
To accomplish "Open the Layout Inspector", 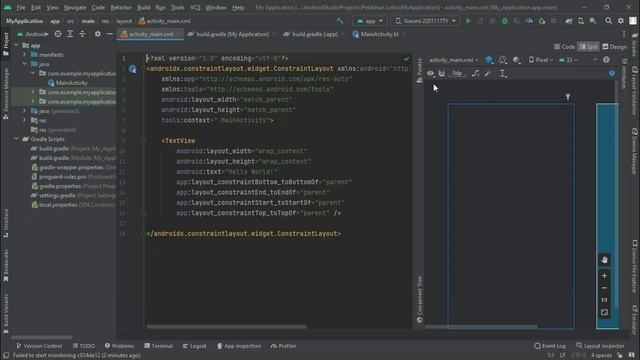I will [600, 346].
